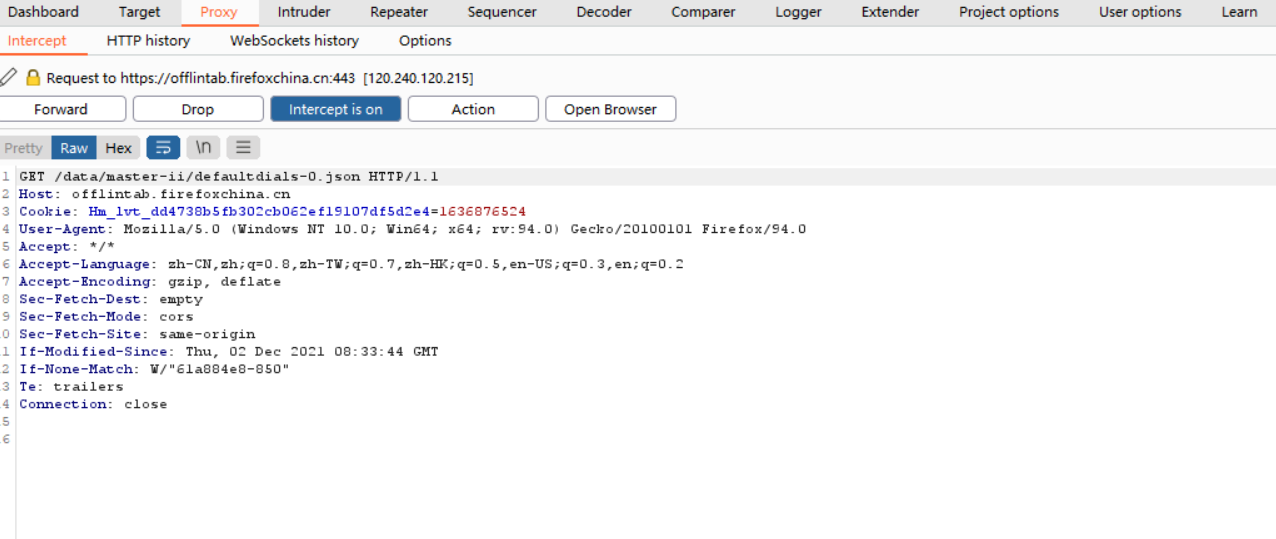Select the Raw view
Image resolution: width=1276 pixels, height=539 pixels.
point(74,148)
